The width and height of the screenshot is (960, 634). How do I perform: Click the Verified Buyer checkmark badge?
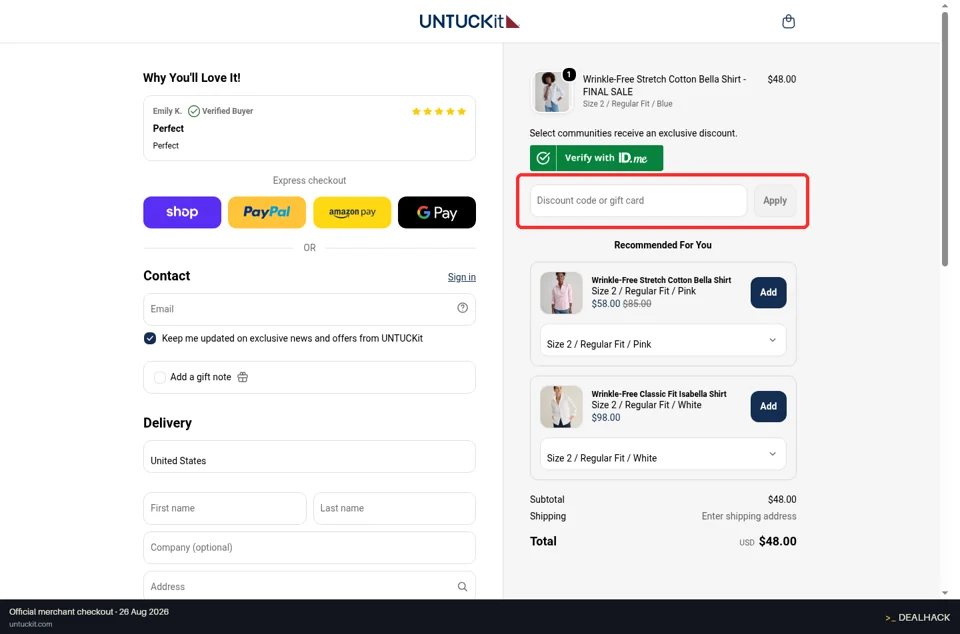coord(193,111)
